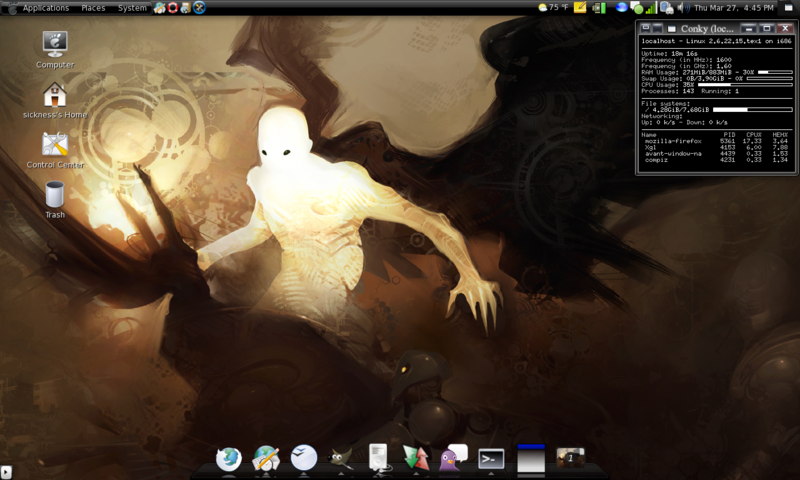Screen dimensions: 800x480
Task: Launch GIMP from the dock
Action: [x=340, y=458]
